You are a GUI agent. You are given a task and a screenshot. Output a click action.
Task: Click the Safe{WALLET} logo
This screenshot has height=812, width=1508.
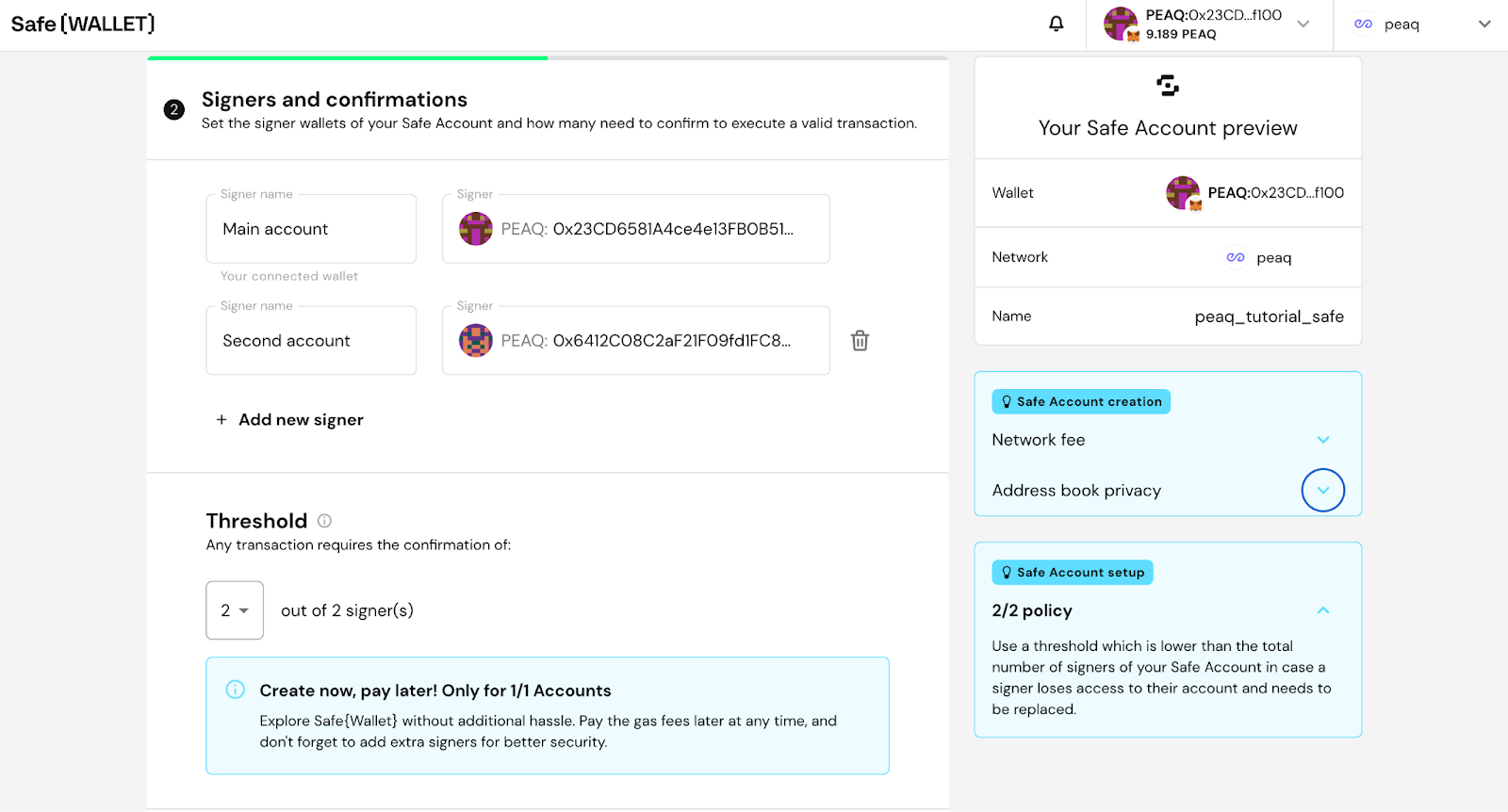[83, 24]
